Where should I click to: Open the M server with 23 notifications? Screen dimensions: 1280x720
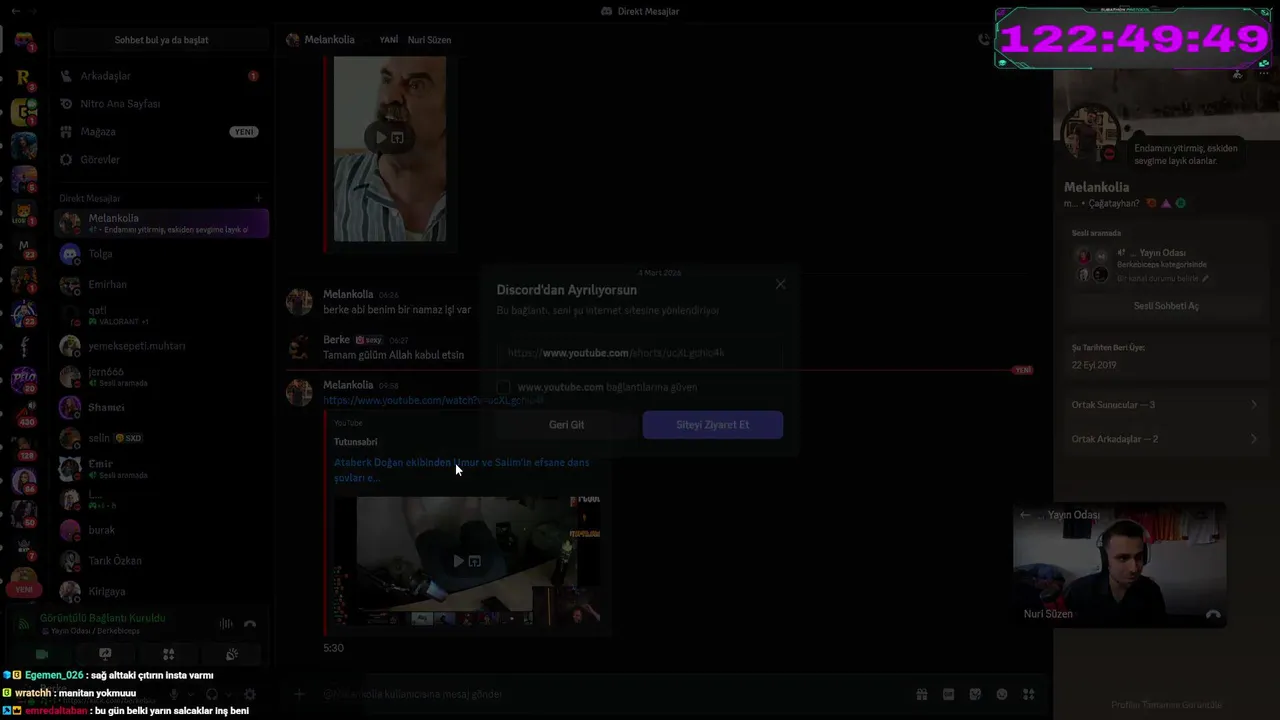click(x=24, y=247)
